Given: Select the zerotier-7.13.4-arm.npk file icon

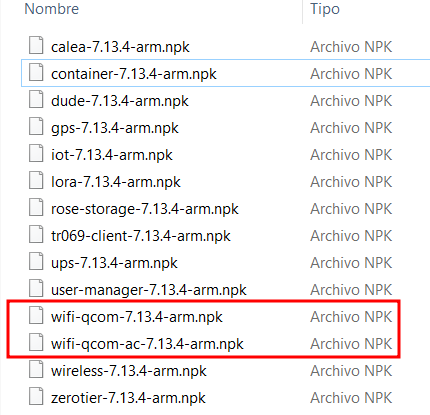Looking at the screenshot, I should (x=36, y=396).
